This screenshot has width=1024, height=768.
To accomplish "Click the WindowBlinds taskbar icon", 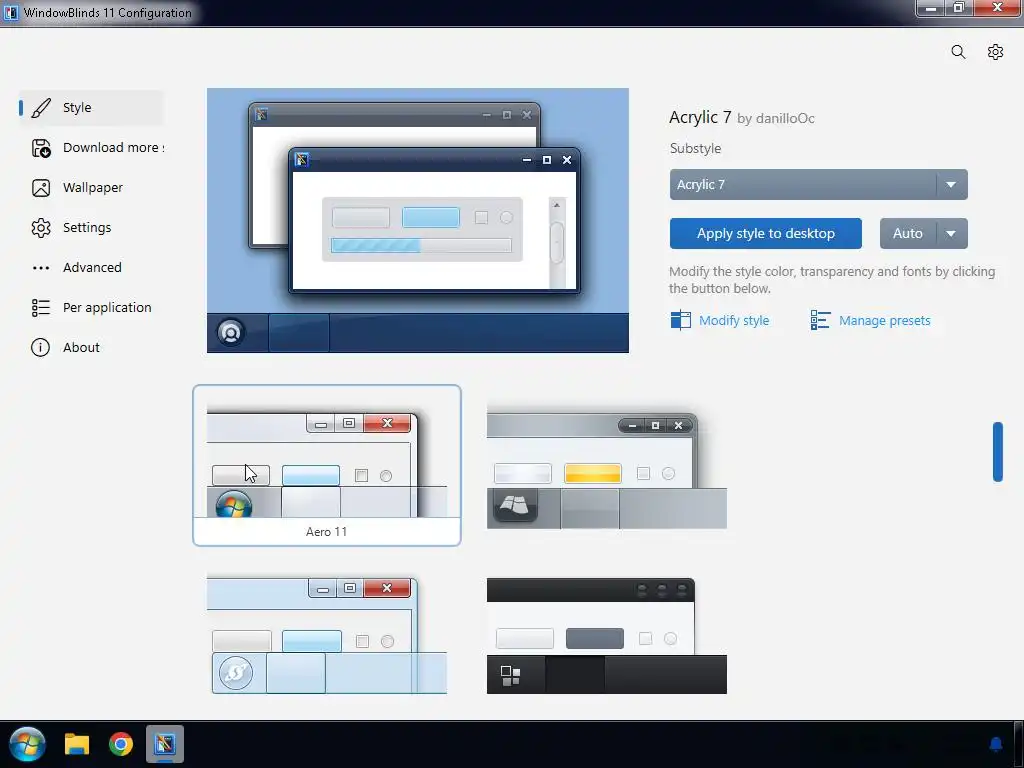I will tap(165, 744).
